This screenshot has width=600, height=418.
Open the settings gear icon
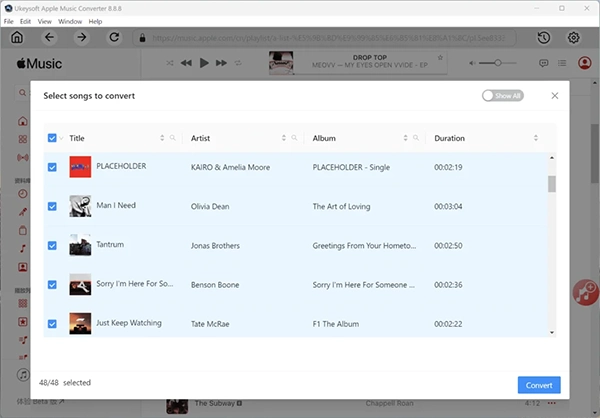coord(574,38)
